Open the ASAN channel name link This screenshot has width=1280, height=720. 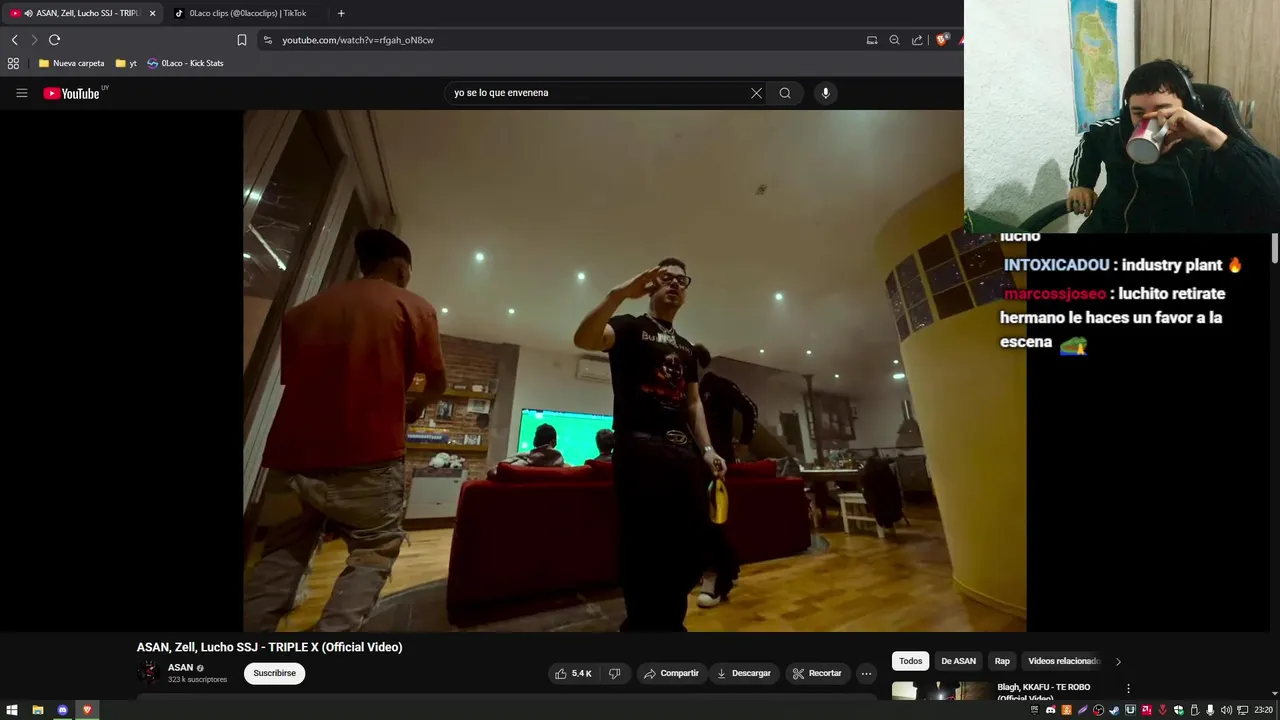pos(180,668)
